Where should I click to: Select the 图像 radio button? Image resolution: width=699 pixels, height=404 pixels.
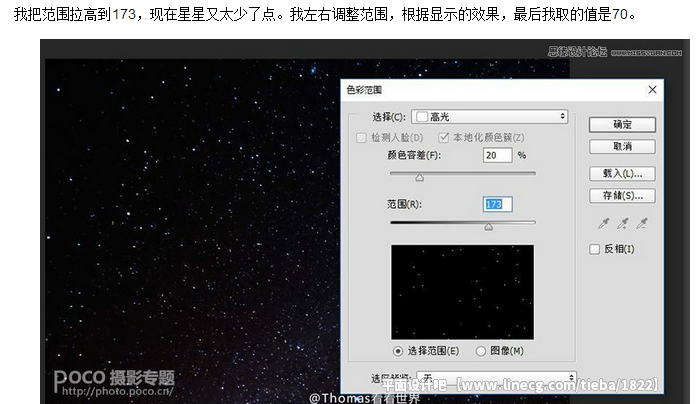tap(480, 351)
